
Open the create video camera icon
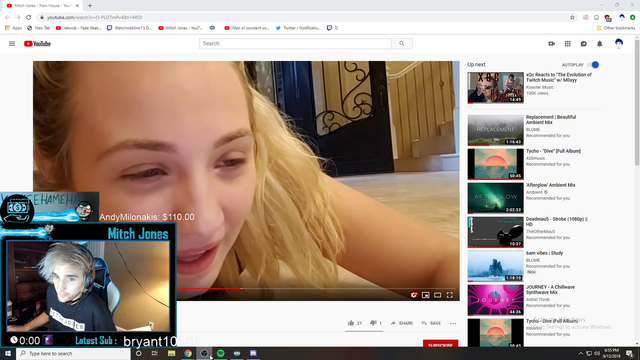click(x=551, y=44)
